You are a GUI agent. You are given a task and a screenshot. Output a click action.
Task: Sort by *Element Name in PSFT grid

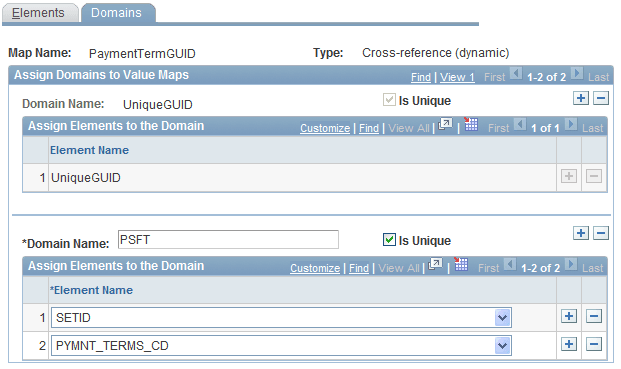click(91, 290)
